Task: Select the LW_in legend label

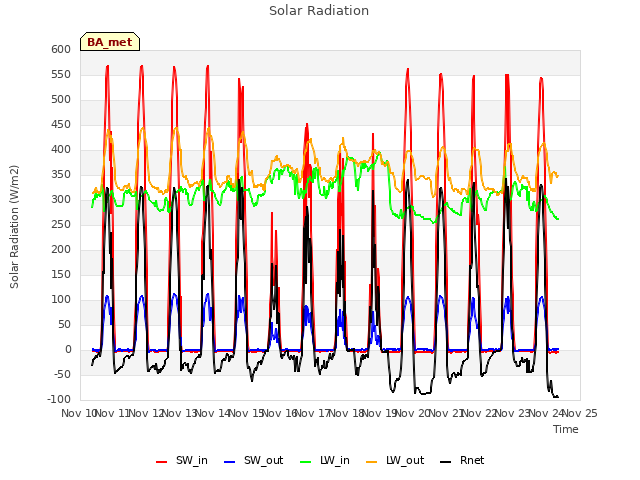Action: [335, 460]
